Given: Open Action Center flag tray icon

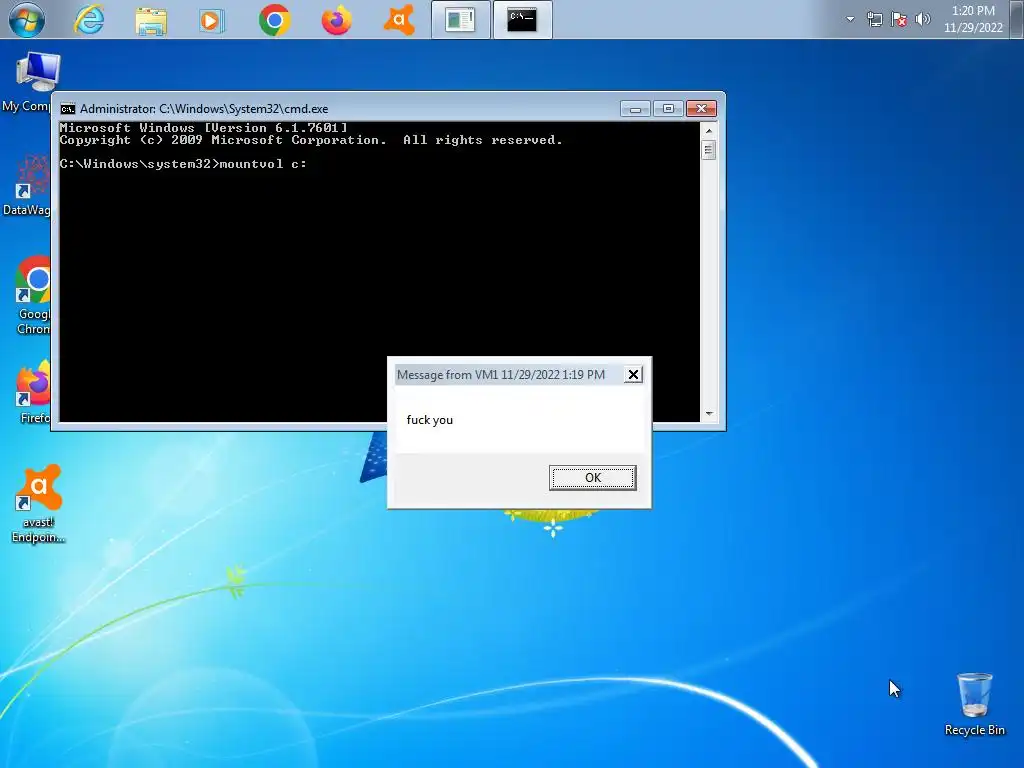Looking at the screenshot, I should click(x=899, y=19).
